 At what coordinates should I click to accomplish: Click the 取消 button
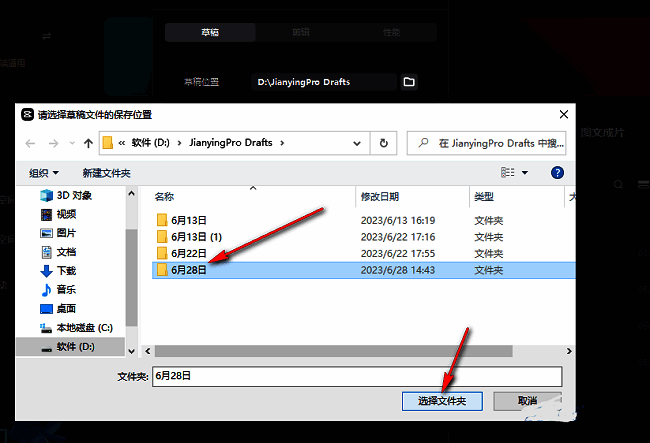coord(527,401)
